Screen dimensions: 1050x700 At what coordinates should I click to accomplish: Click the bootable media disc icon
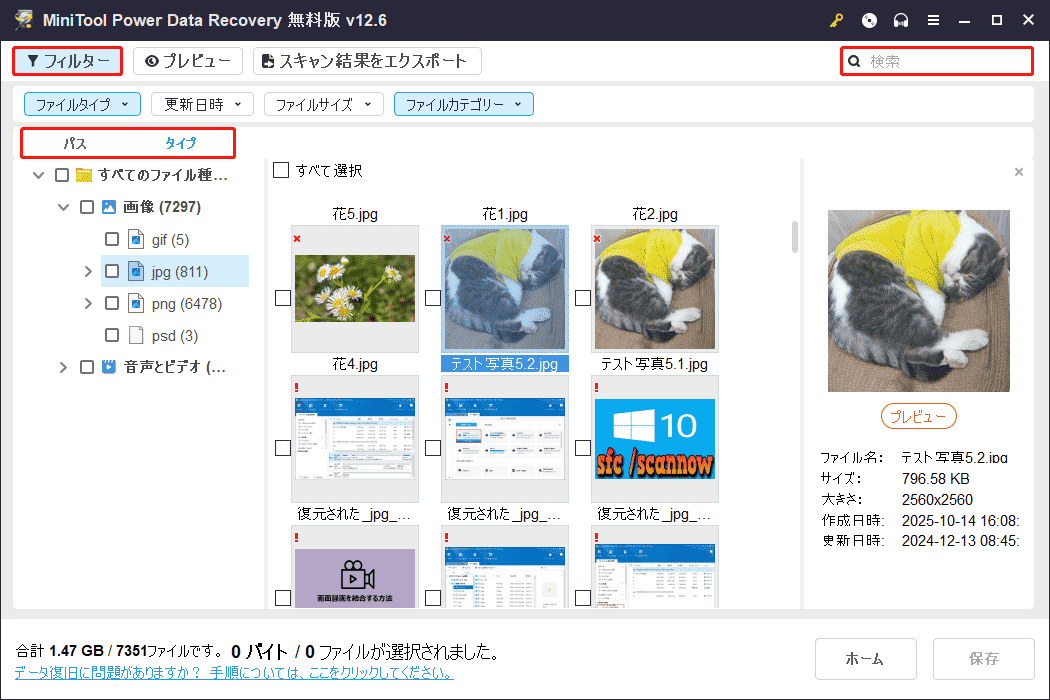[x=869, y=20]
